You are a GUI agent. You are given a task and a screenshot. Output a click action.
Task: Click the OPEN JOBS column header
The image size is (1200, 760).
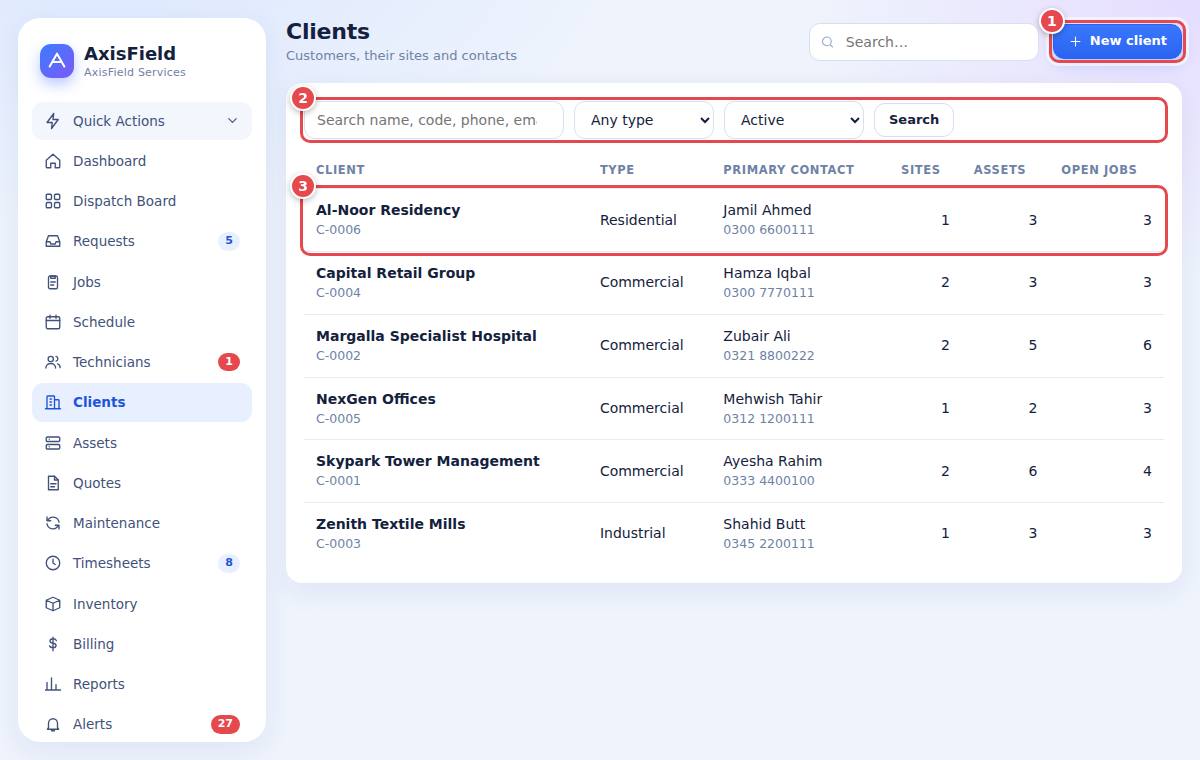pyautogui.click(x=1099, y=170)
